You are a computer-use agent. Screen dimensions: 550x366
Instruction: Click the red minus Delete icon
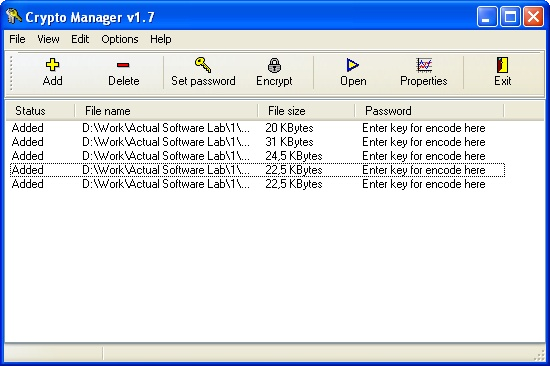(x=123, y=65)
